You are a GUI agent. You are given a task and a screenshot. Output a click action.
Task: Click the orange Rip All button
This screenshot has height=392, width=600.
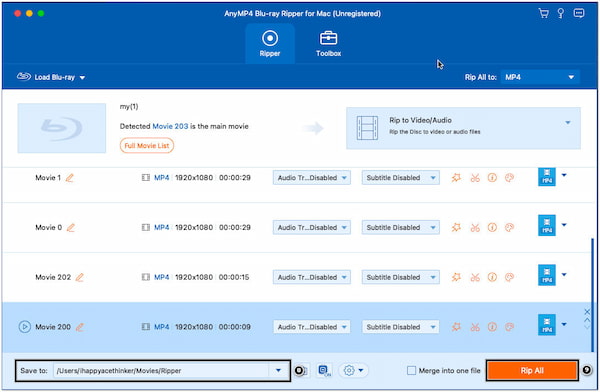[532, 371]
